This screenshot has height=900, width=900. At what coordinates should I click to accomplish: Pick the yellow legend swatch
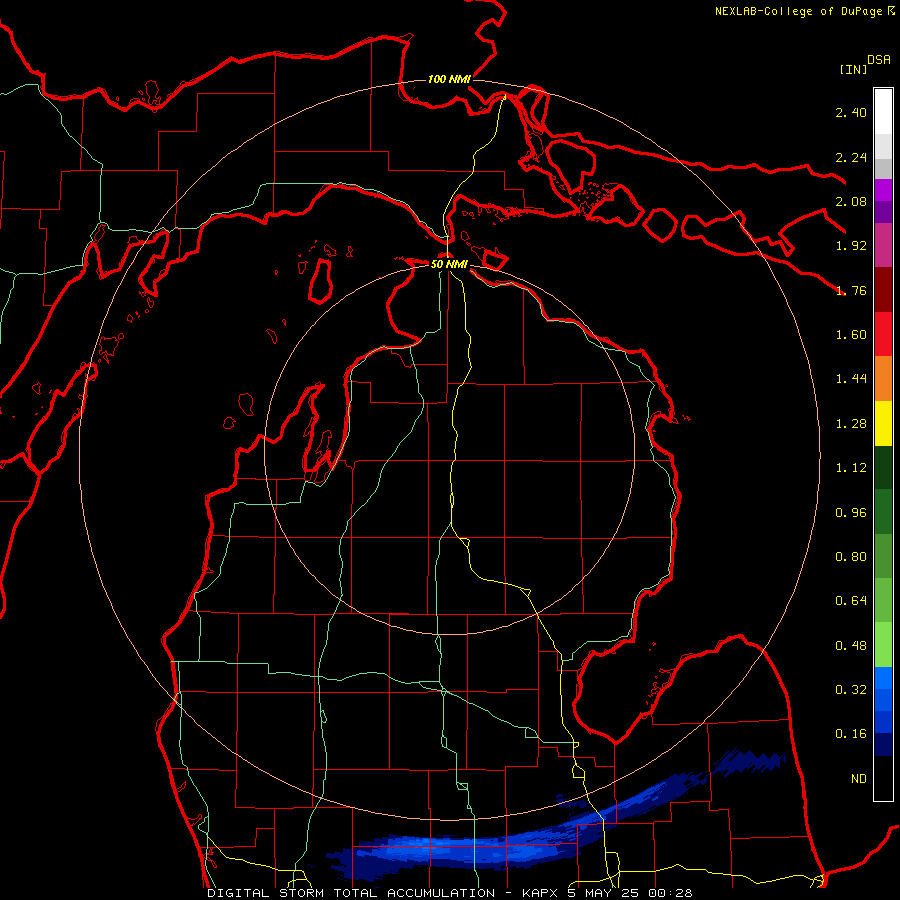click(x=883, y=424)
